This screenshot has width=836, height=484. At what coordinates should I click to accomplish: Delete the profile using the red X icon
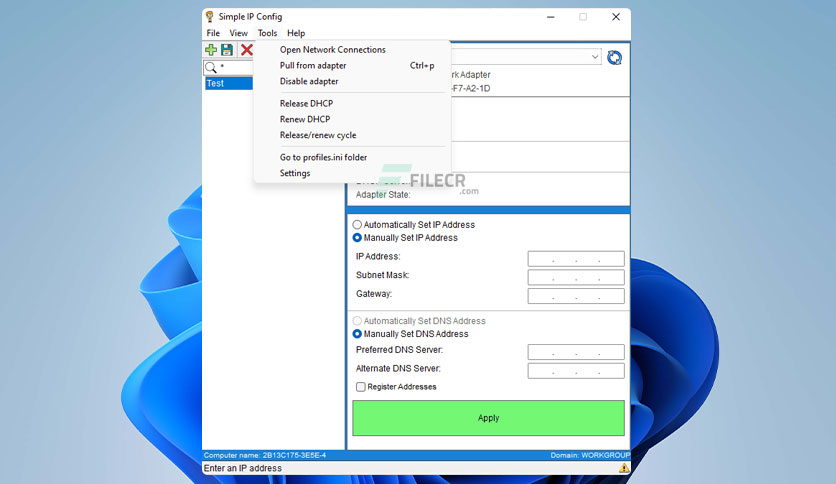point(246,50)
